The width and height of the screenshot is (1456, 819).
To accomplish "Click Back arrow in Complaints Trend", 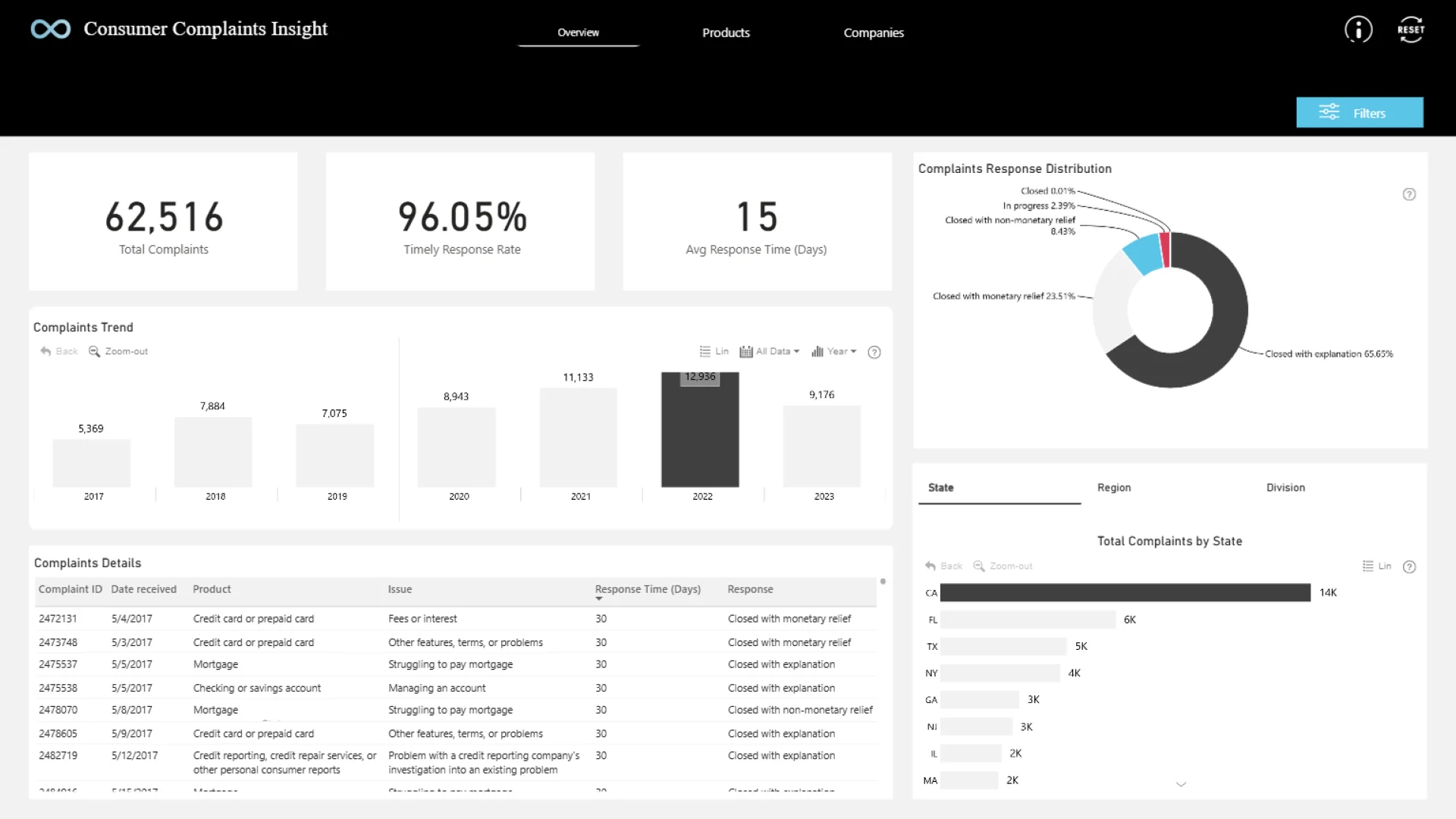I will point(58,351).
